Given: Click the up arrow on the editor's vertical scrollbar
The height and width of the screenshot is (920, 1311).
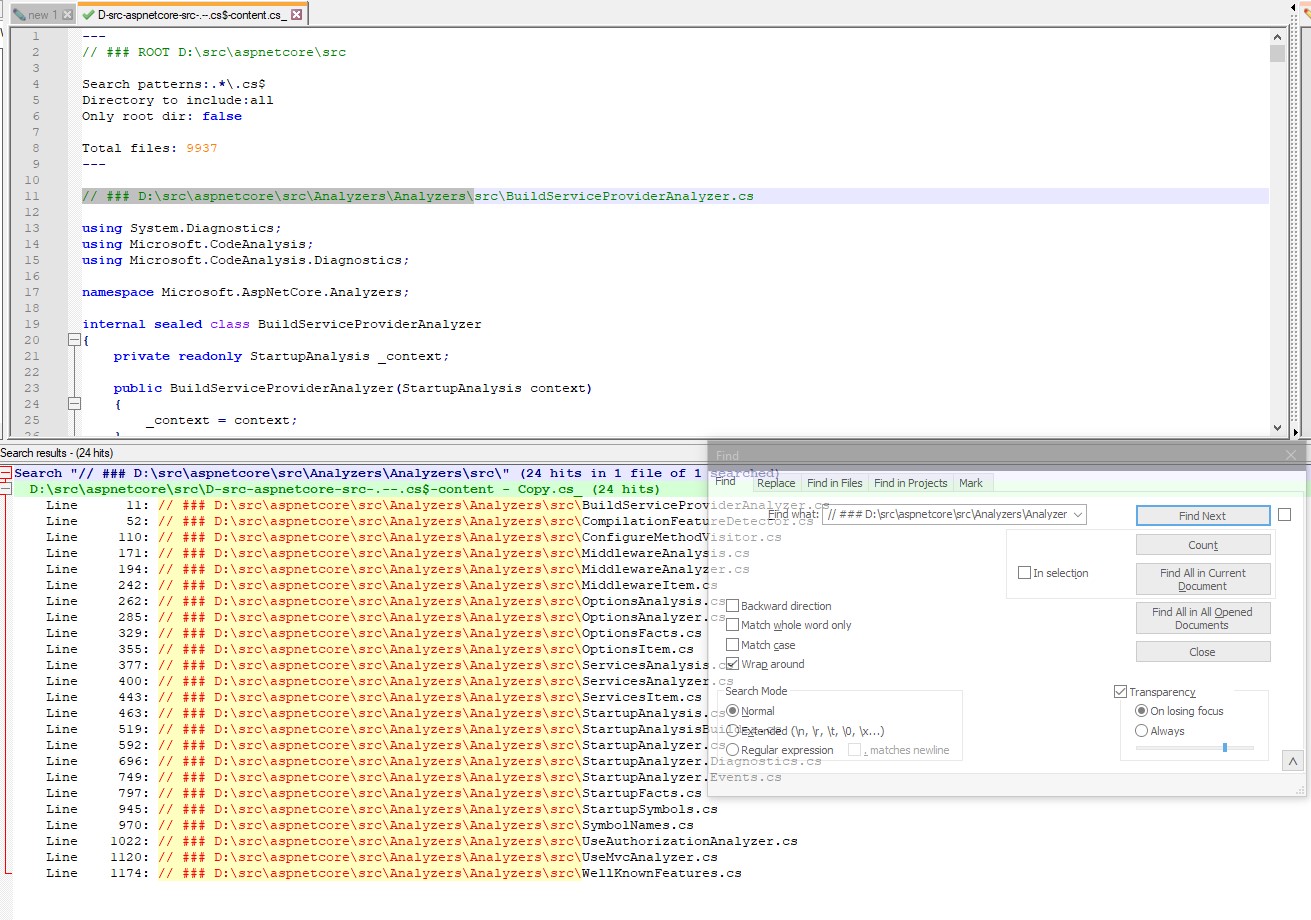Looking at the screenshot, I should pos(1277,36).
